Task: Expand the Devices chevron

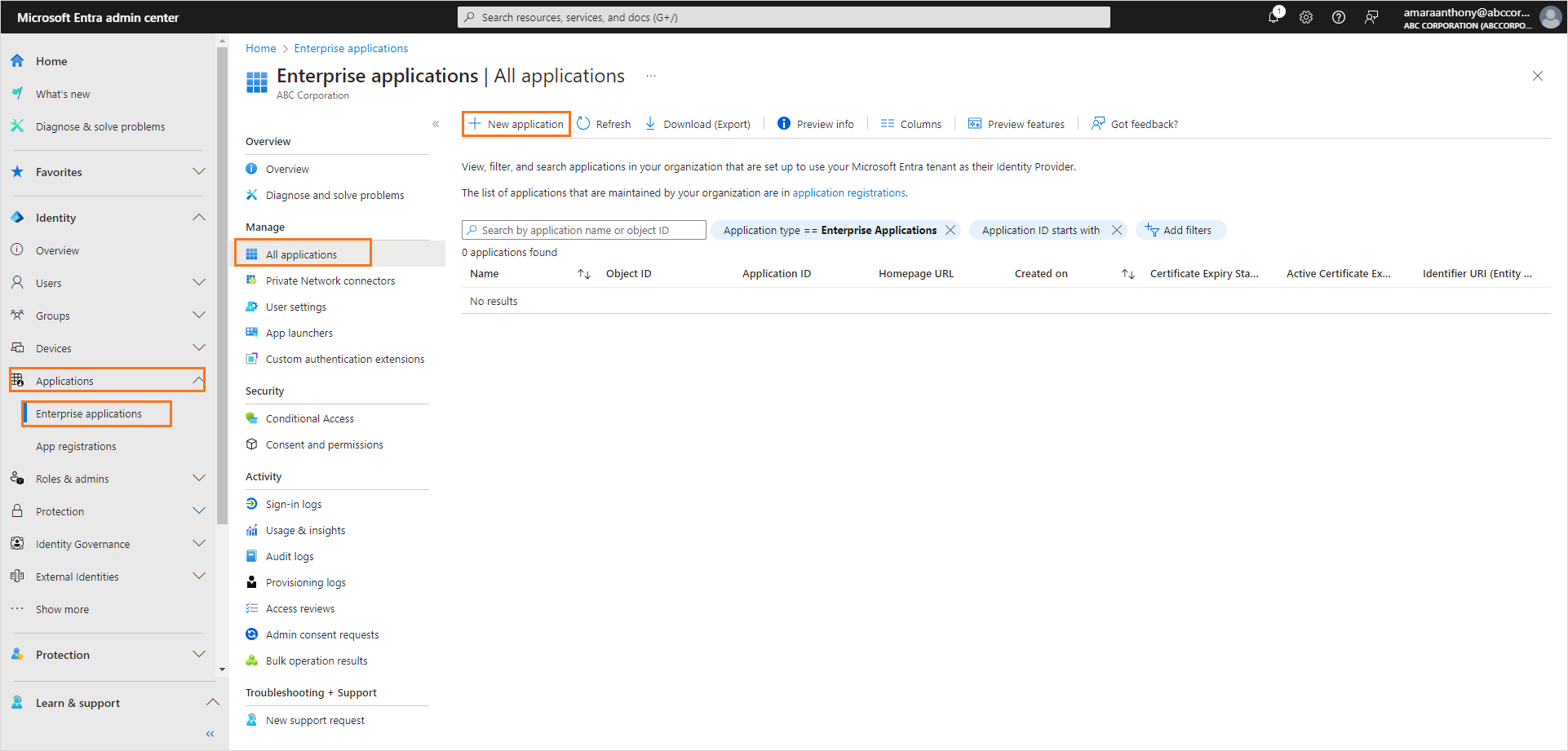Action: click(198, 347)
